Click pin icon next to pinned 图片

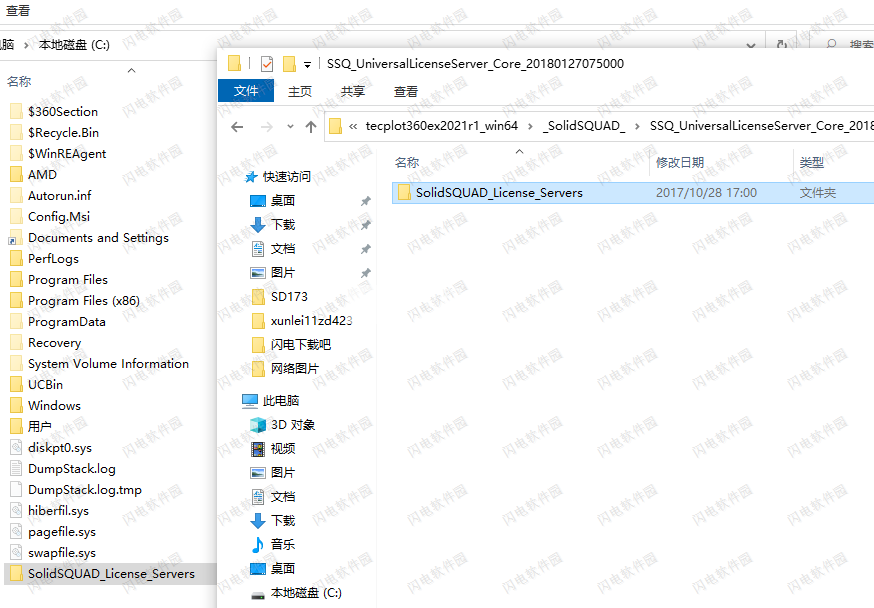click(x=366, y=273)
